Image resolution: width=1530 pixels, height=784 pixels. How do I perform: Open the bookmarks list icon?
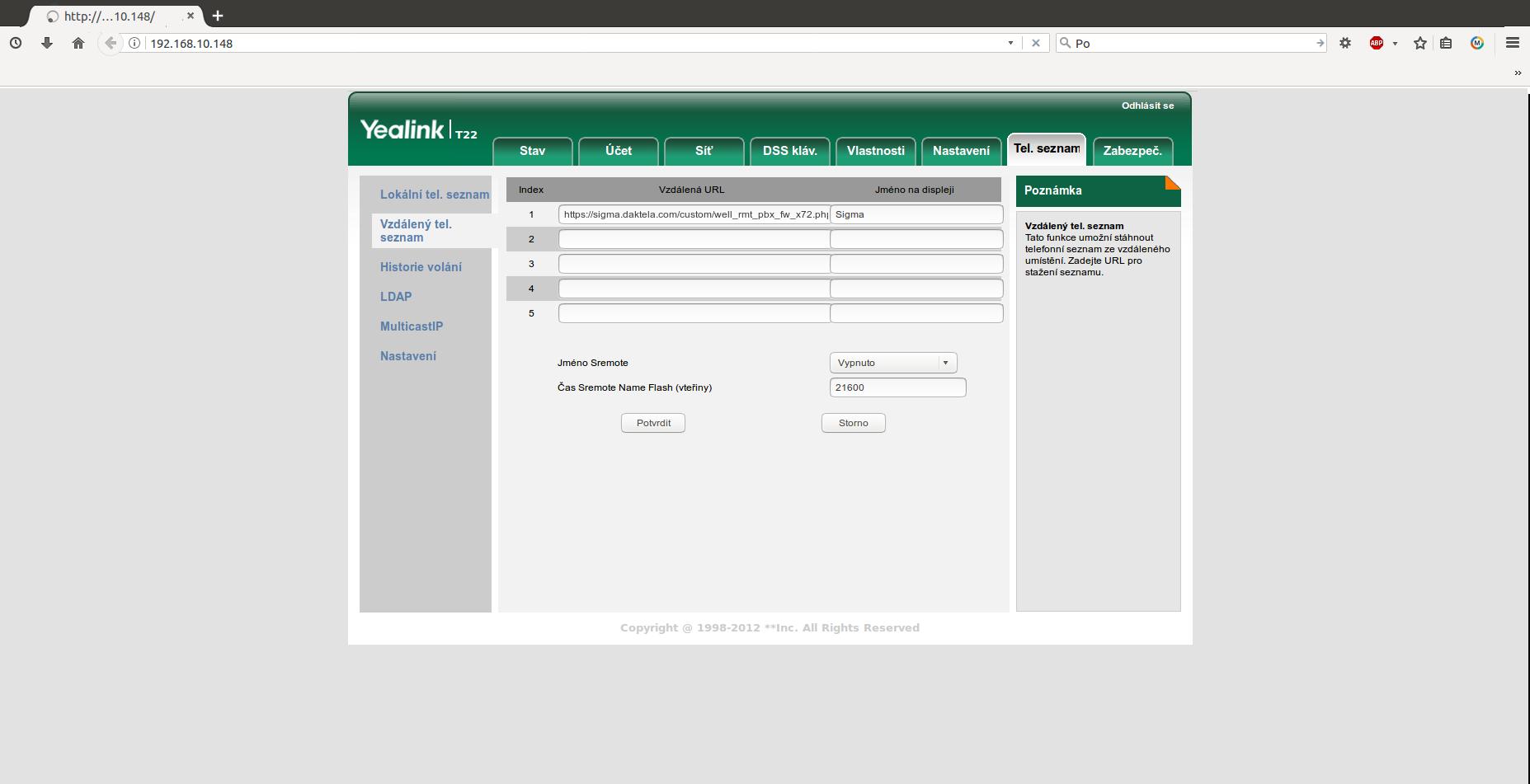pos(1446,43)
